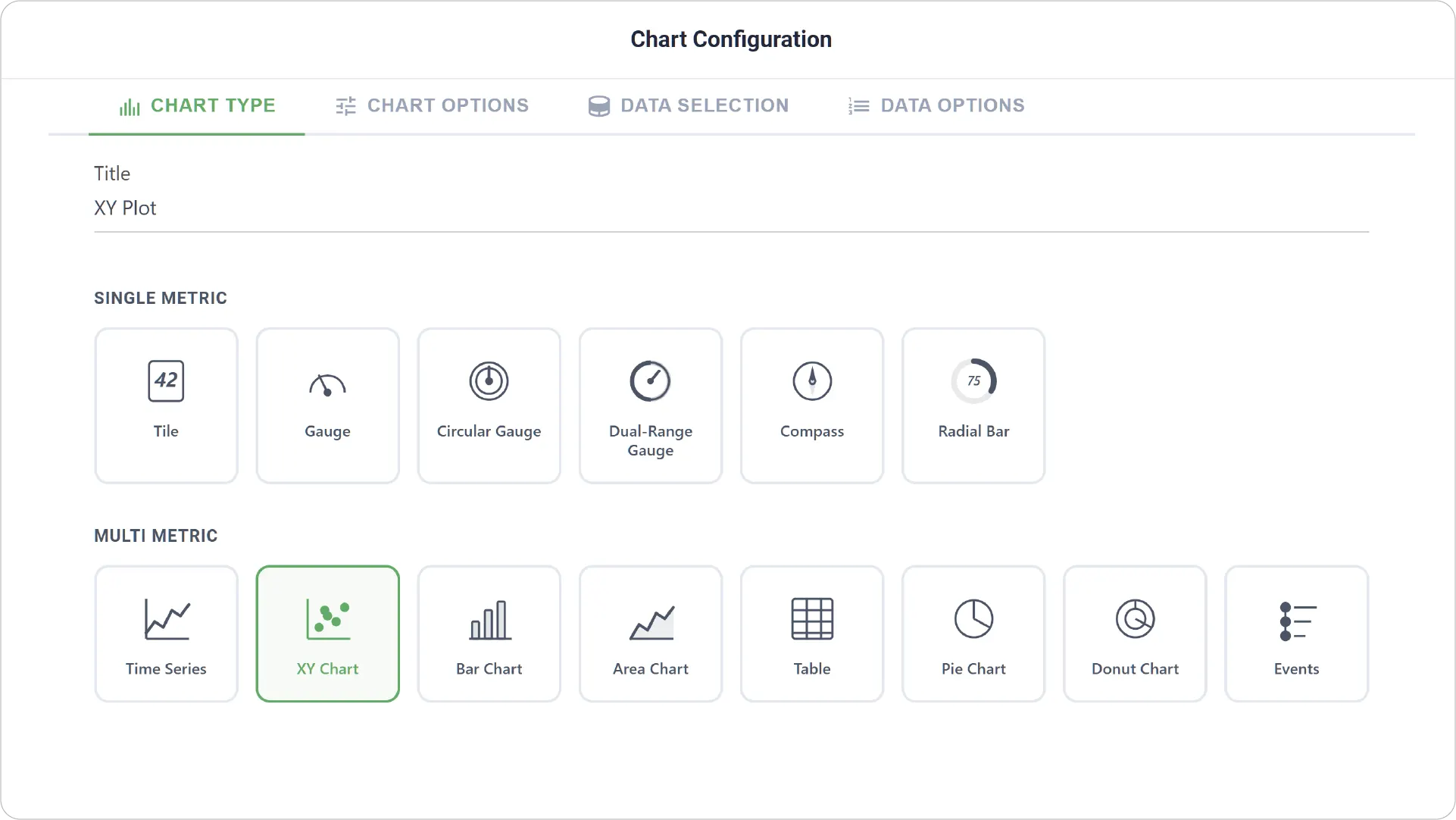This screenshot has height=820, width=1456.
Task: Choose the Pie Chart icon
Action: pyautogui.click(x=973, y=634)
